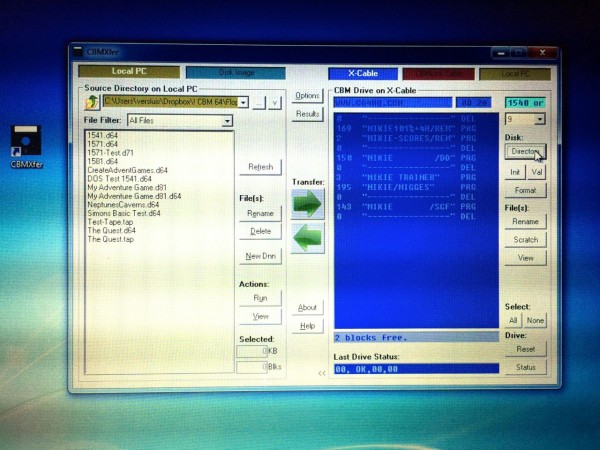Select DOS Test 1541.d64 in list
Screen dimensions: 600x450
(x=119, y=179)
